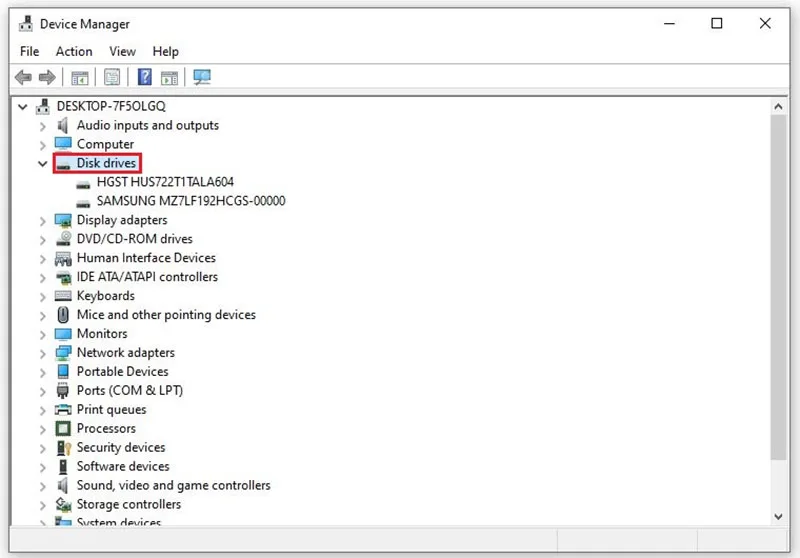Expand the Processors category
800x558 pixels.
click(x=43, y=429)
